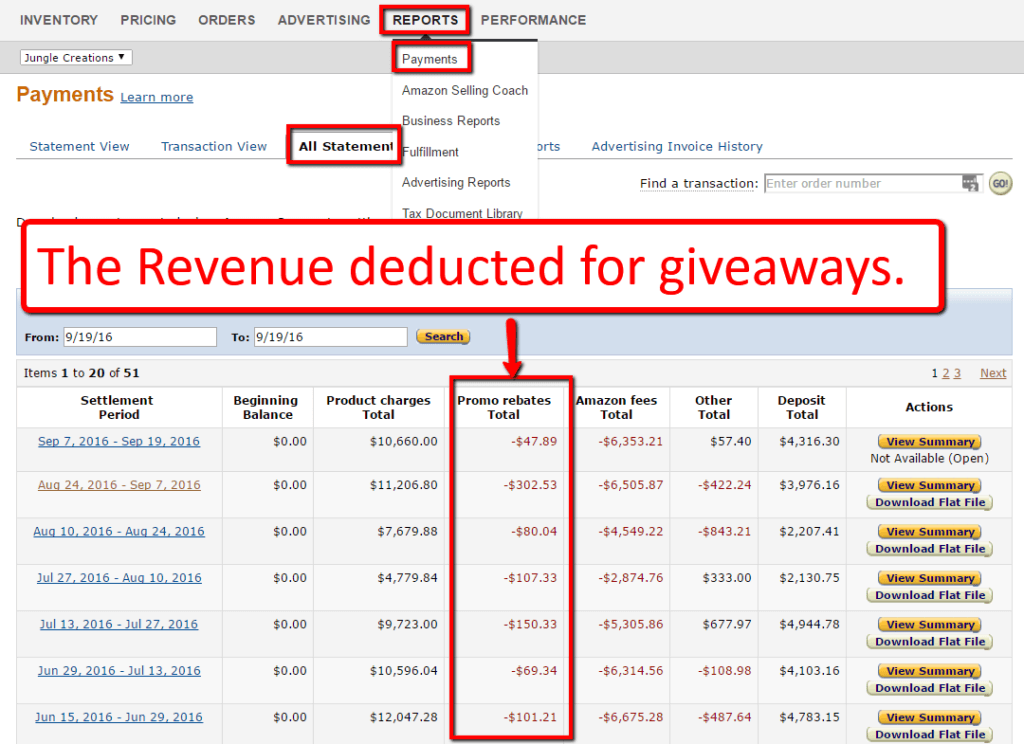Open the Sep 7, 2016 - Sep 19, 2016 settlement

tap(119, 442)
